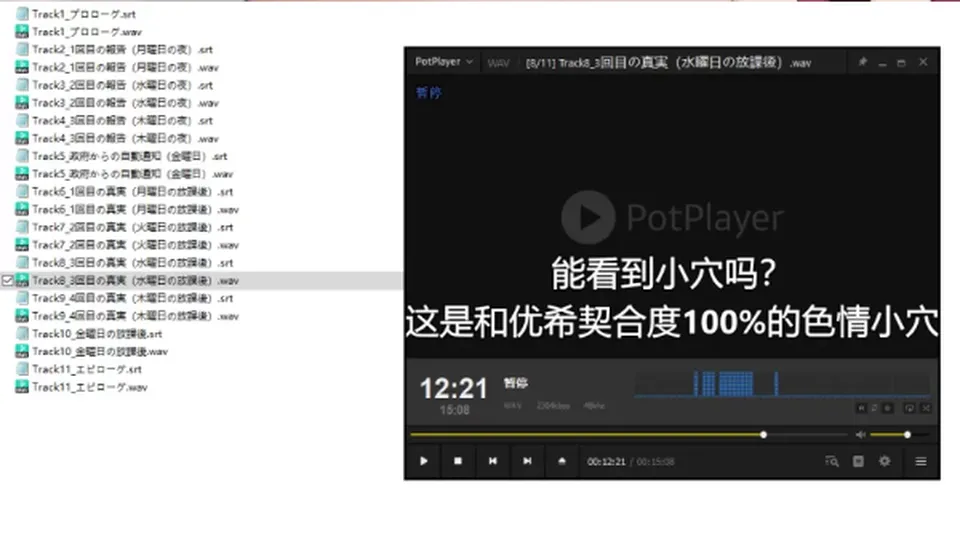Select the Track4 木曜日の夜 .srt file name
This screenshot has width=960, height=542.
coord(122,121)
